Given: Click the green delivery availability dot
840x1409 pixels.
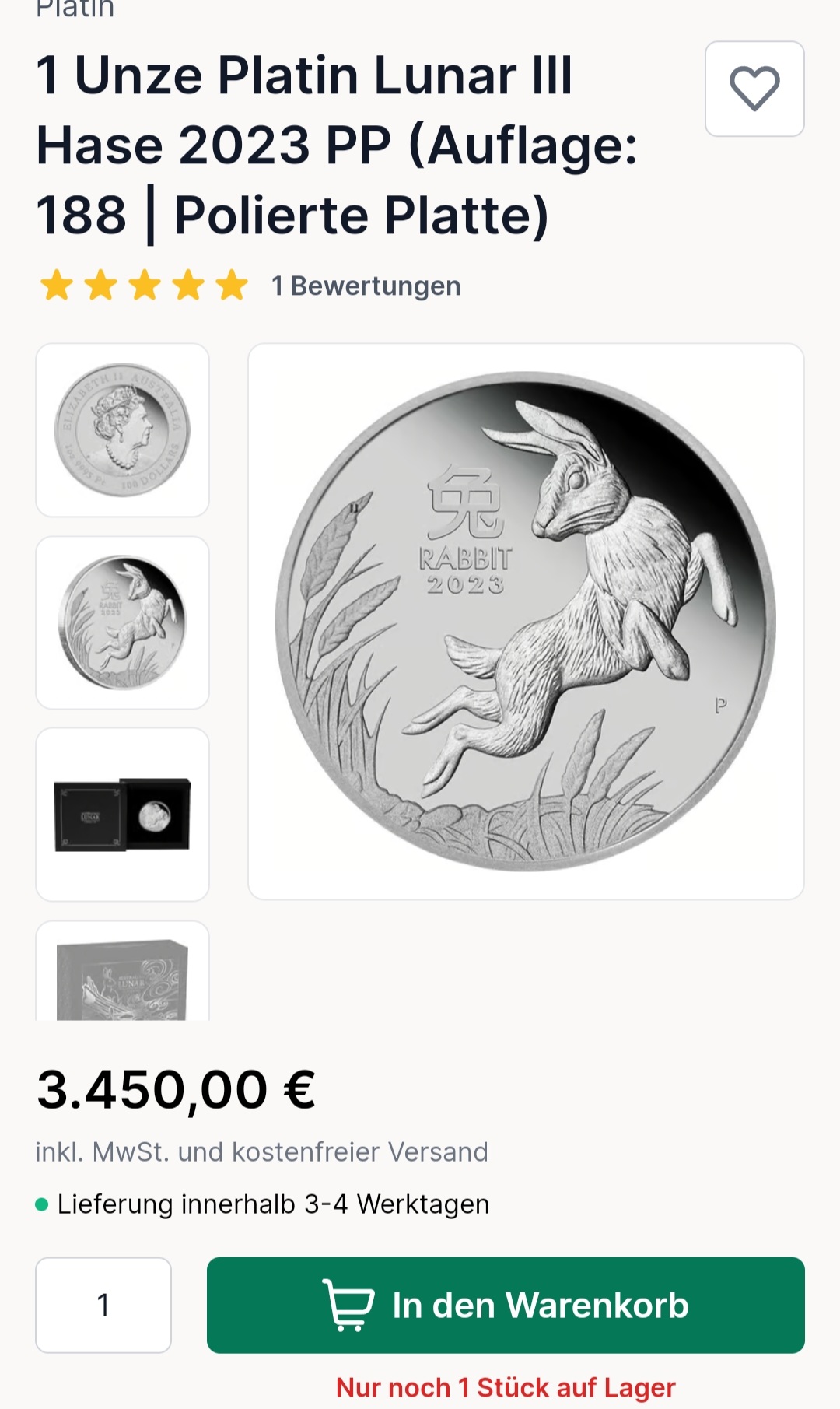Looking at the screenshot, I should point(42,1204).
